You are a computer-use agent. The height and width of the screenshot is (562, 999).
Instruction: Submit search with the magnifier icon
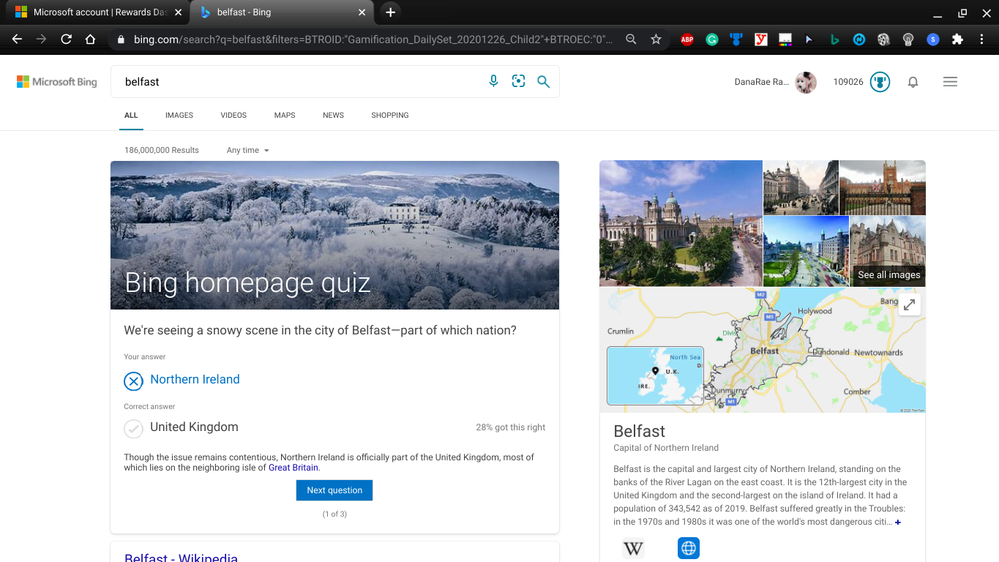pos(543,82)
